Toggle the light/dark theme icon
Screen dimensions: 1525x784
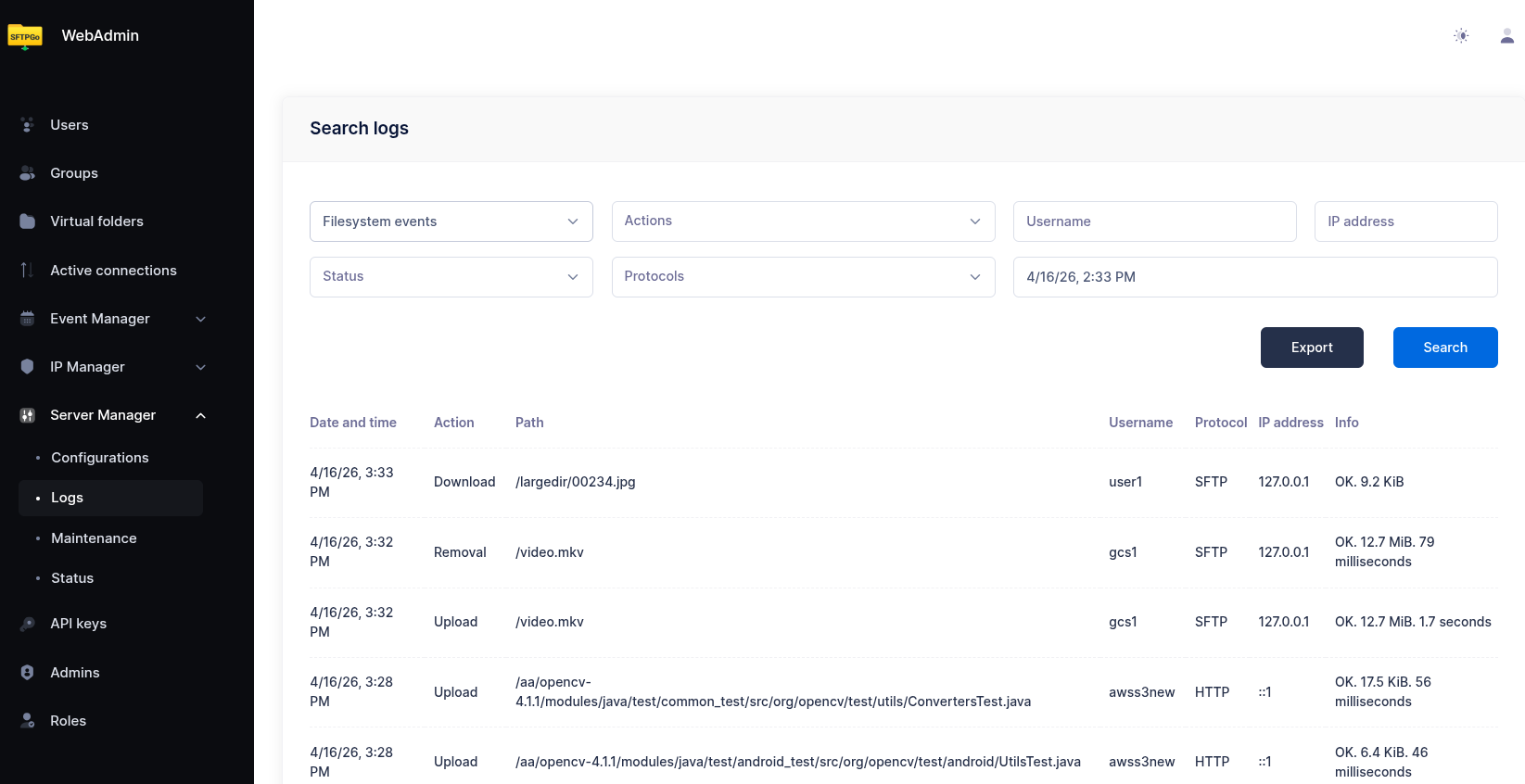click(x=1461, y=36)
